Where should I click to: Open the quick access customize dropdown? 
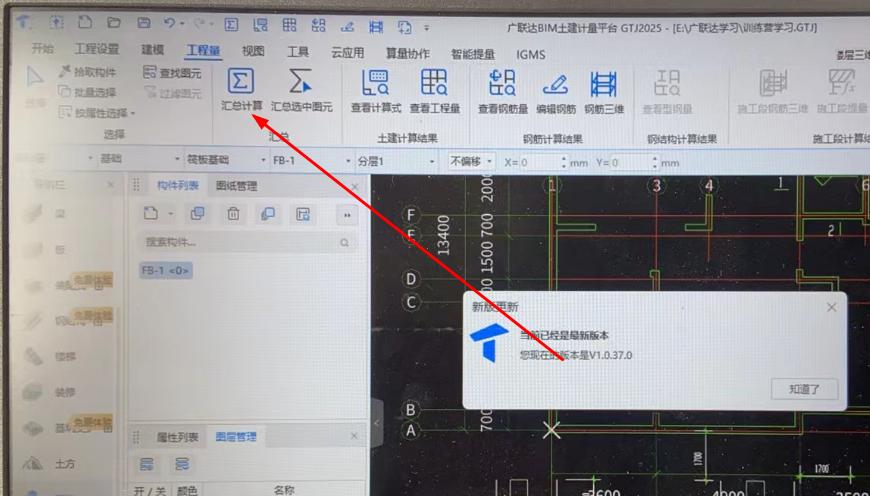click(427, 27)
